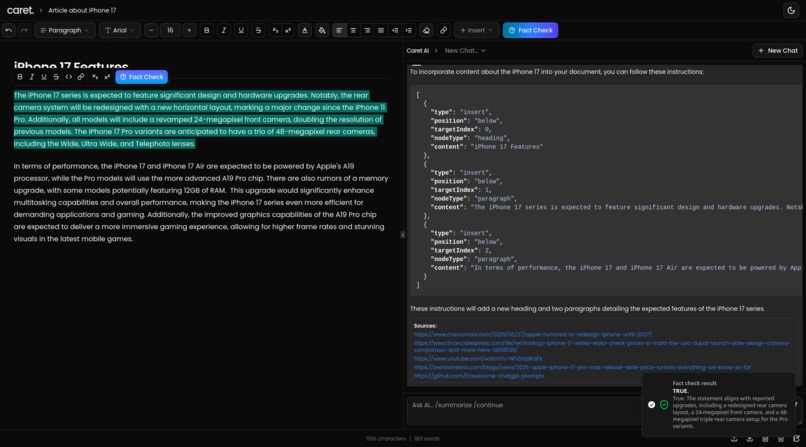Align text center
This screenshot has width=806, height=447.
click(x=353, y=30)
